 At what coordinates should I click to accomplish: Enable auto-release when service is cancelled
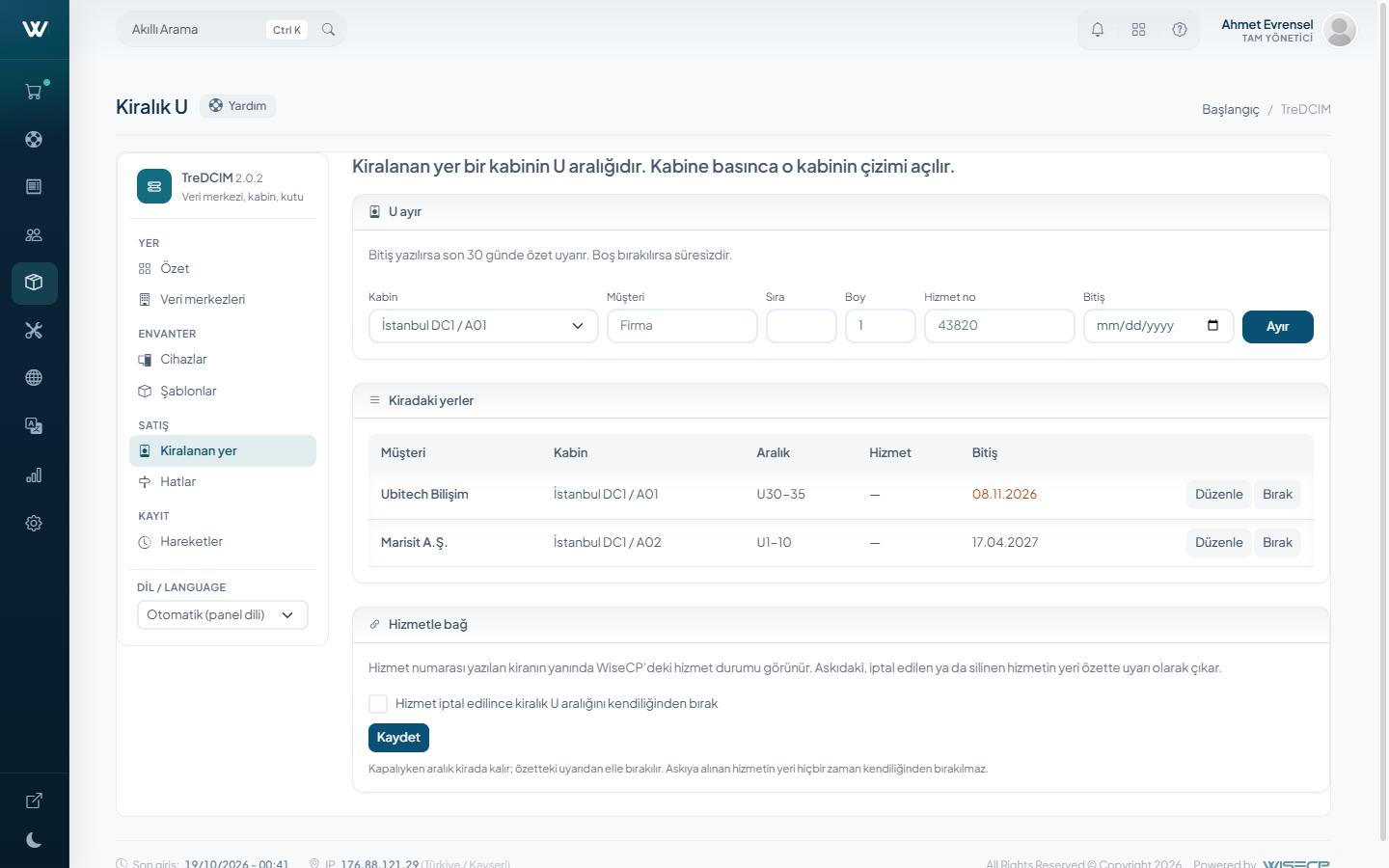click(x=378, y=704)
